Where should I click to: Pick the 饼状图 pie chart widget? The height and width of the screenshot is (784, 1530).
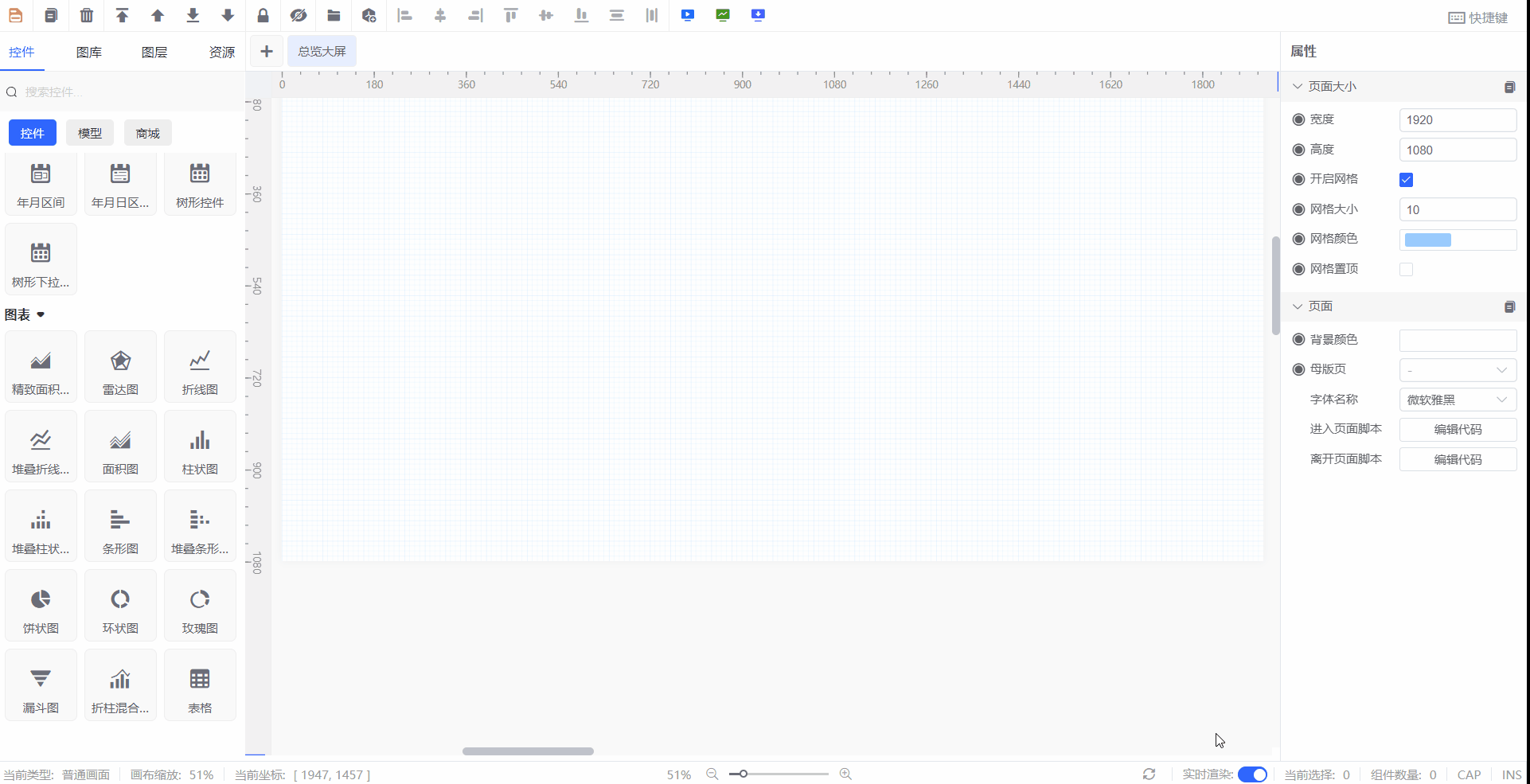pyautogui.click(x=41, y=606)
